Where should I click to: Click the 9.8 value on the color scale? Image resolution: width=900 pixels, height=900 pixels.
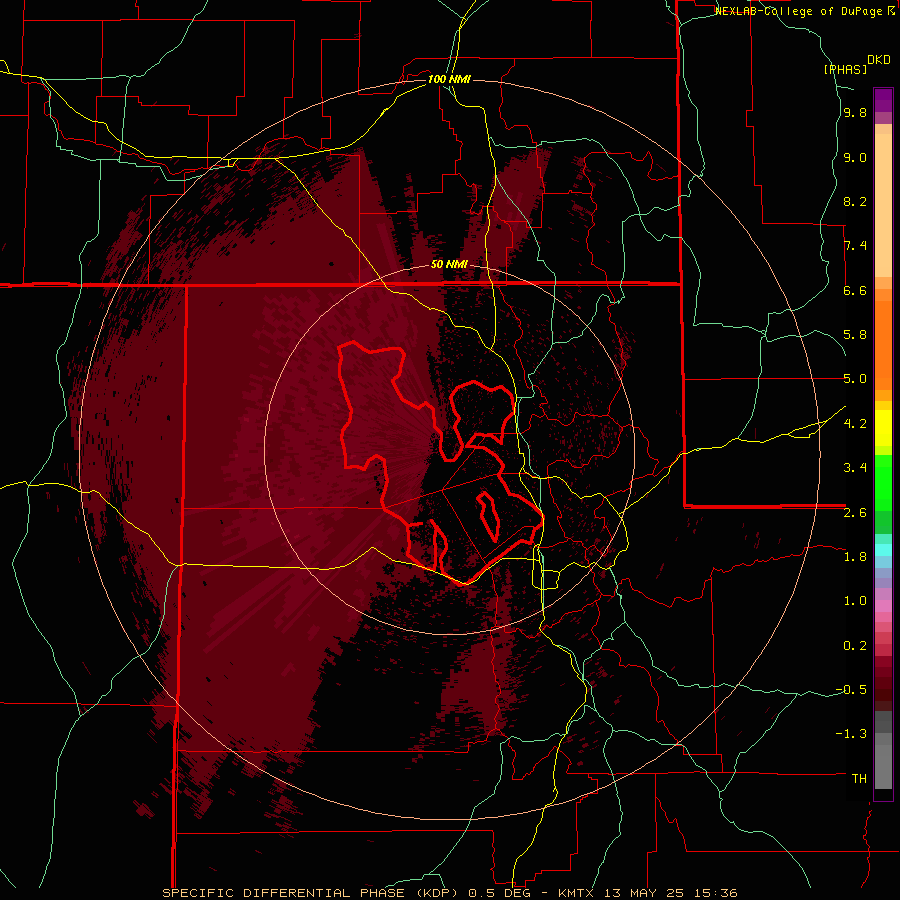pos(855,113)
